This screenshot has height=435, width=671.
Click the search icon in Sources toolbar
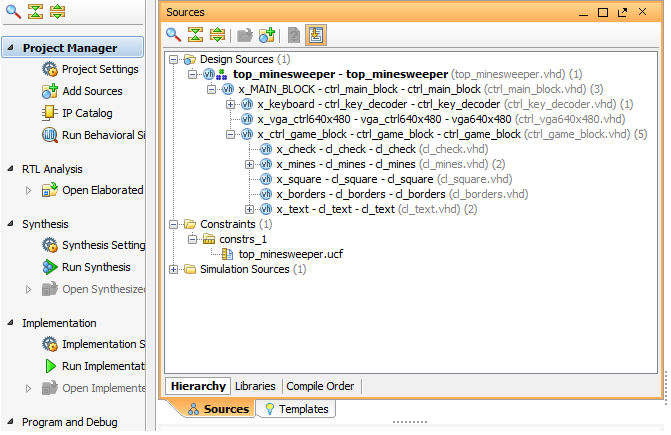coord(173,35)
